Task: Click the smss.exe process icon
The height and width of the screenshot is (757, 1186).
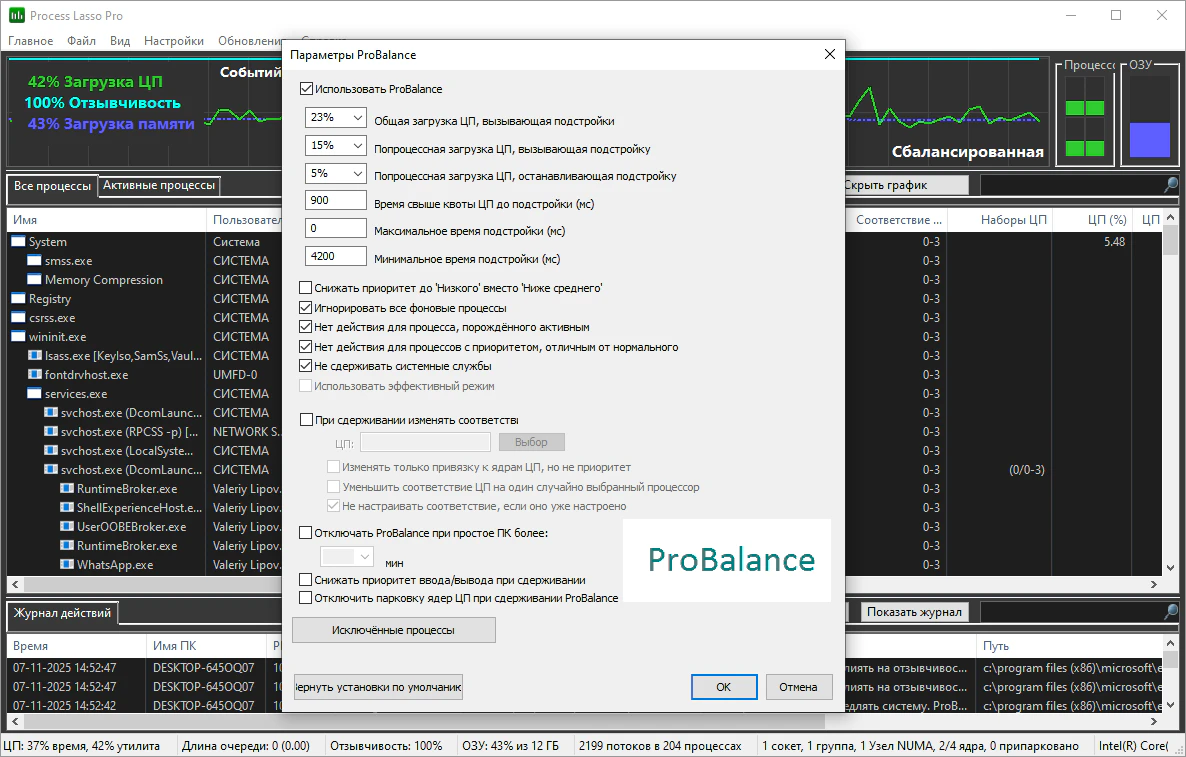Action: [34, 260]
